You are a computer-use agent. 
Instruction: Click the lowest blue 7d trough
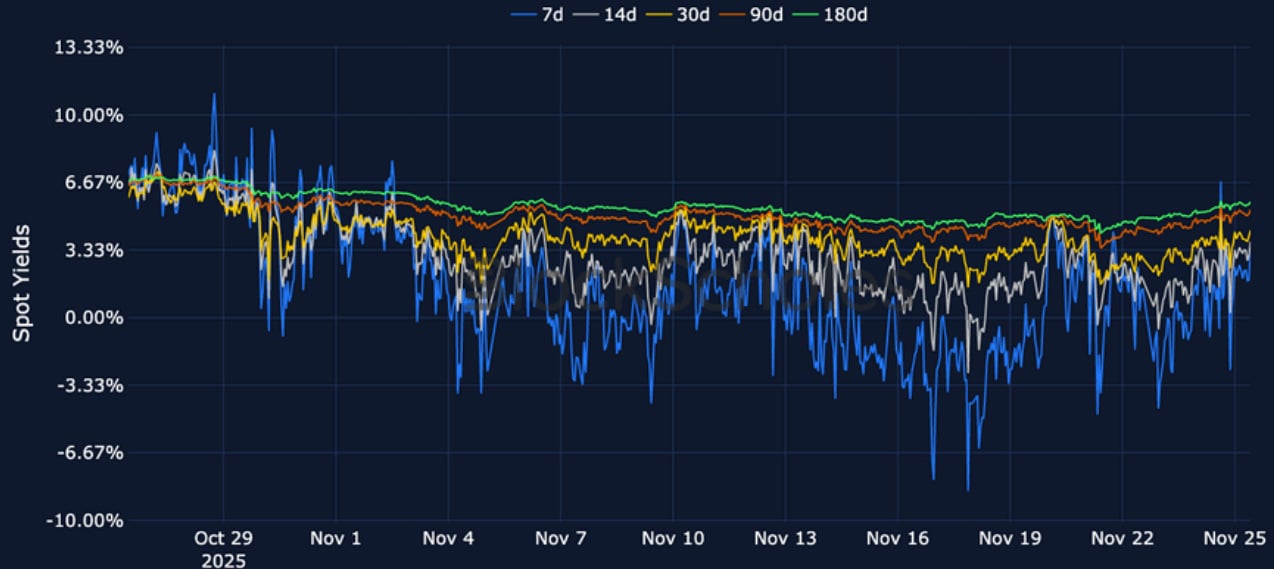pos(968,489)
